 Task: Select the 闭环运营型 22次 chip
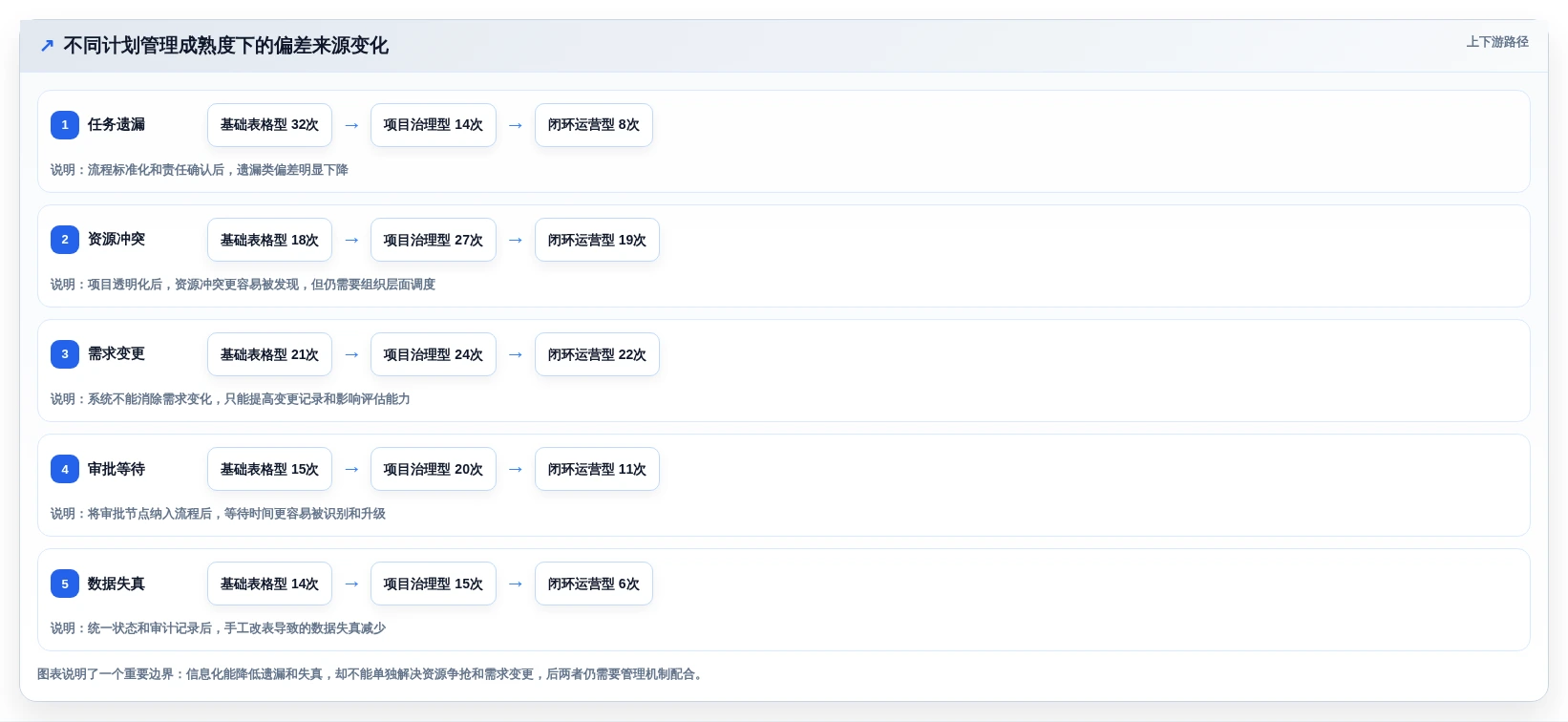597,354
